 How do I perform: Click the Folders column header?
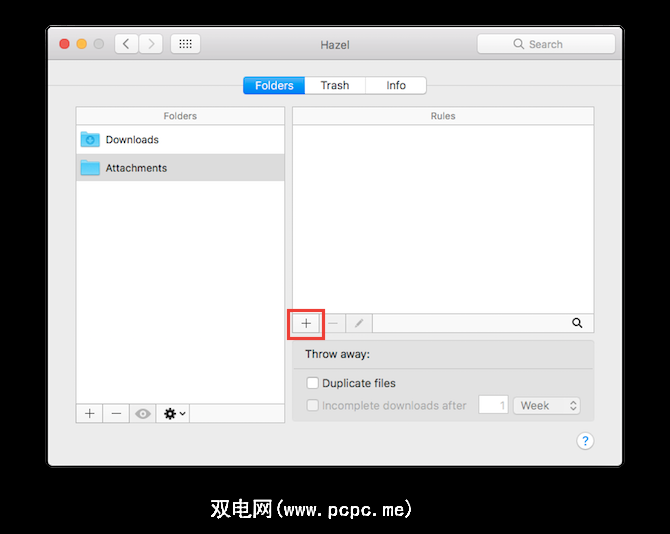tap(180, 116)
